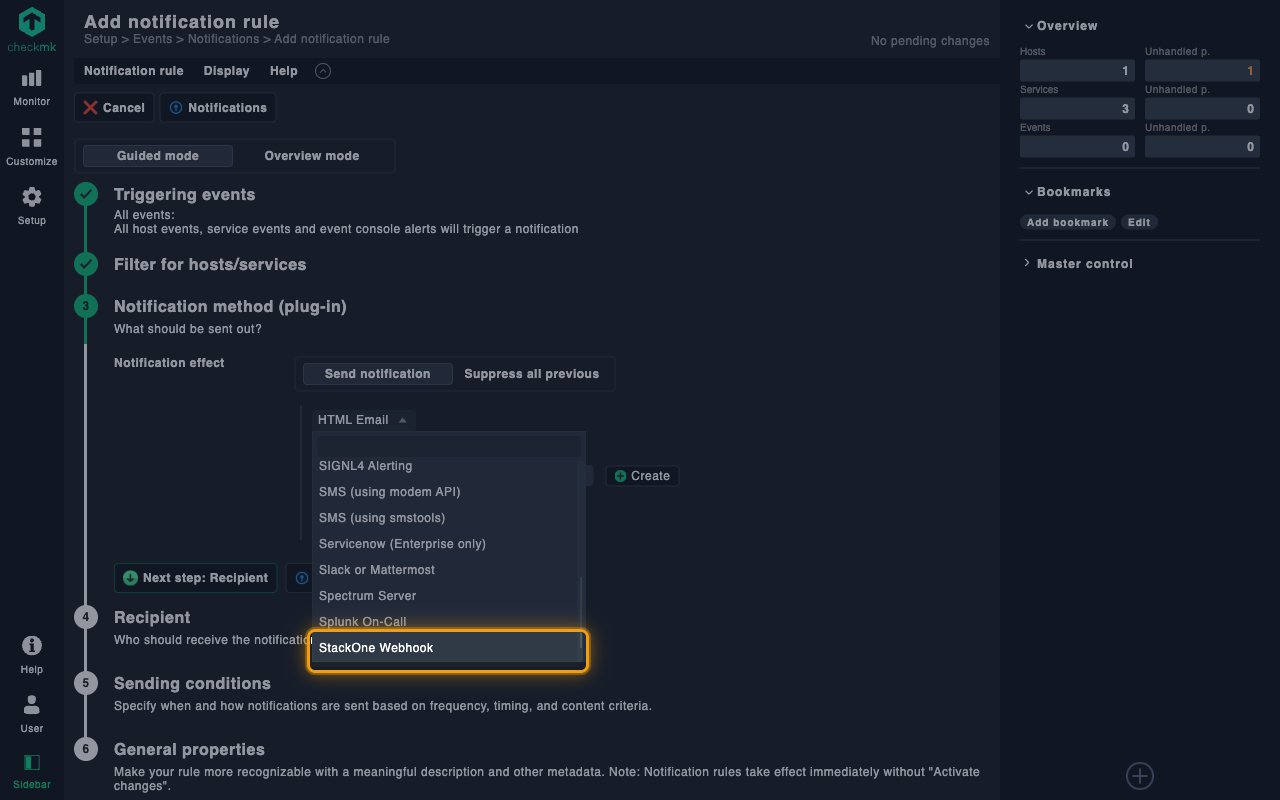Click the Triggering events green checkmark step
The width and height of the screenshot is (1280, 800).
(x=86, y=194)
